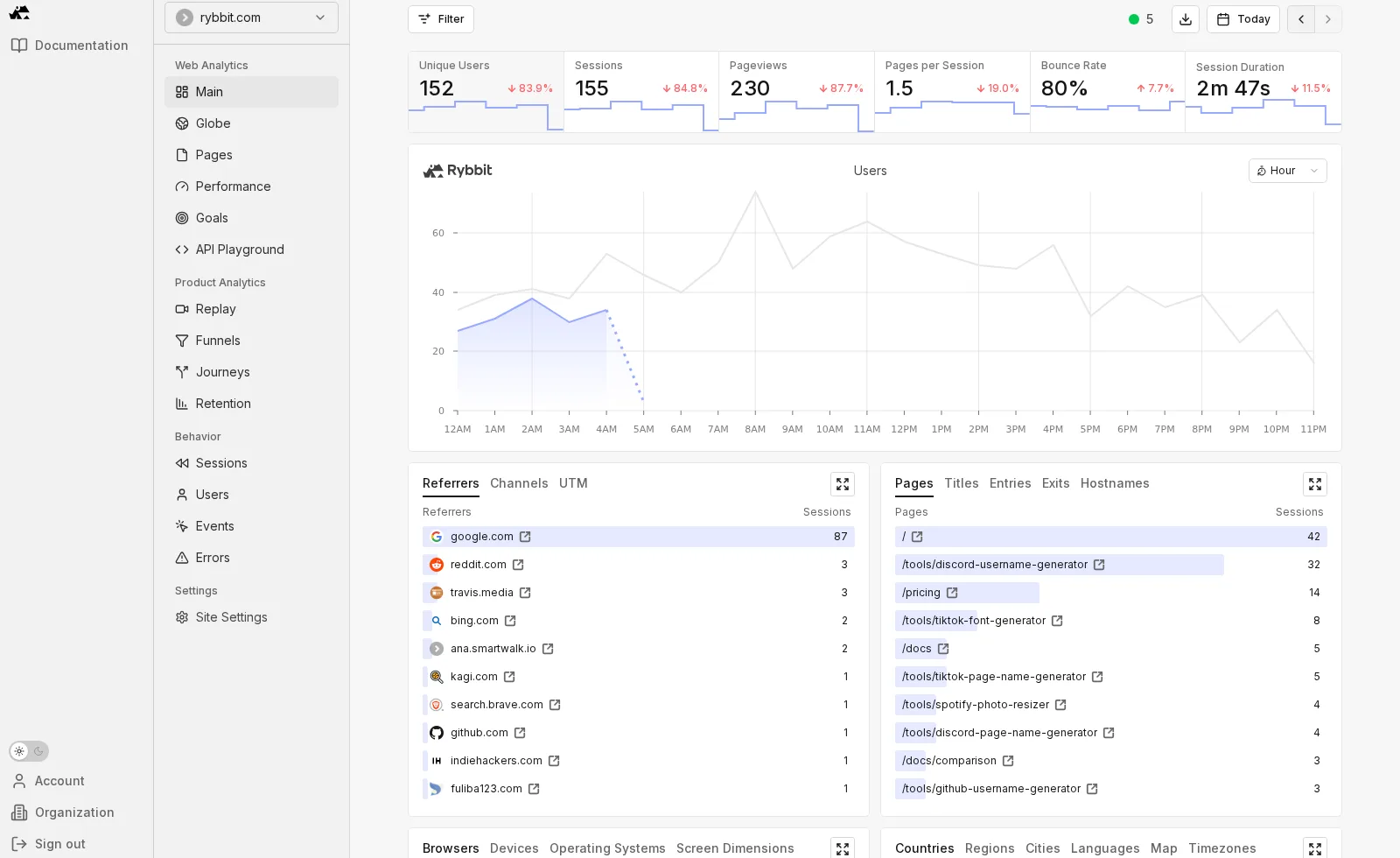Filter by the indiehackers.com referrer row

click(x=639, y=761)
